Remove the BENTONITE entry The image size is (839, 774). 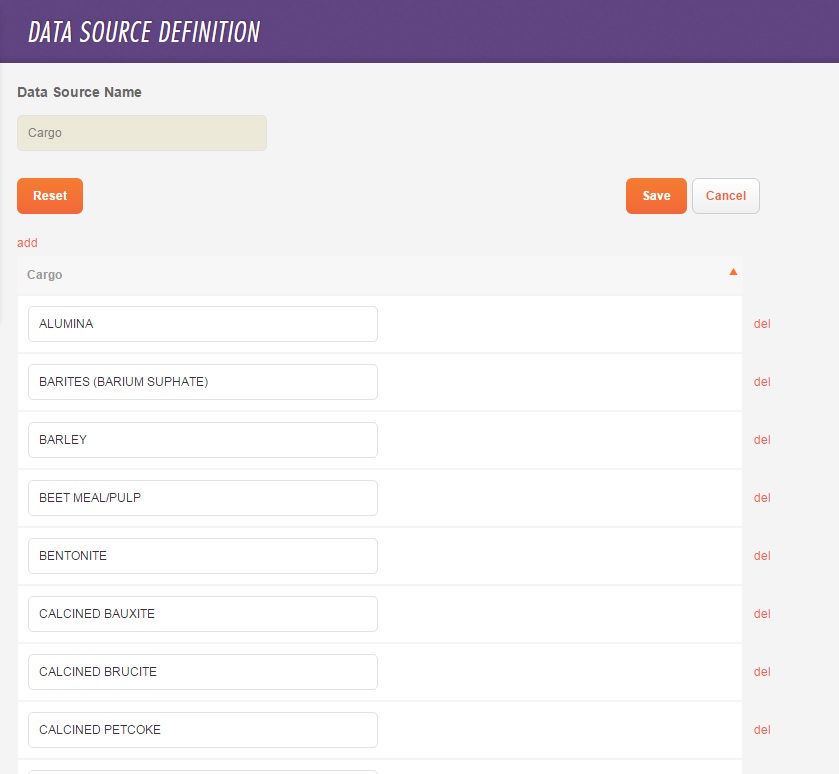762,556
